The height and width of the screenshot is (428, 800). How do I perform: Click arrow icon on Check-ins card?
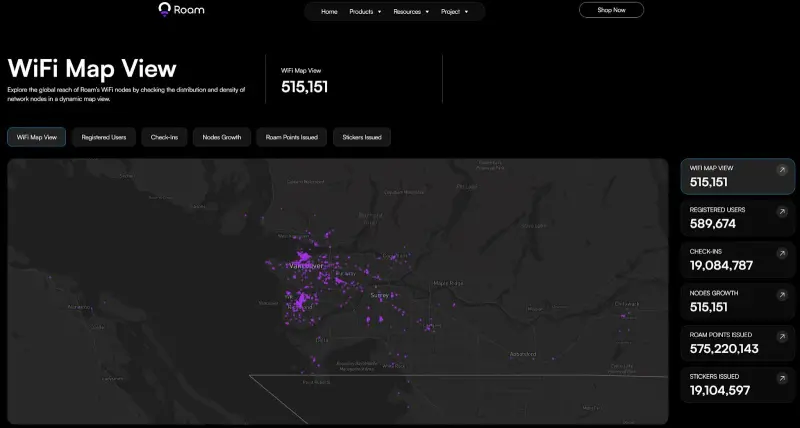[x=781, y=253]
